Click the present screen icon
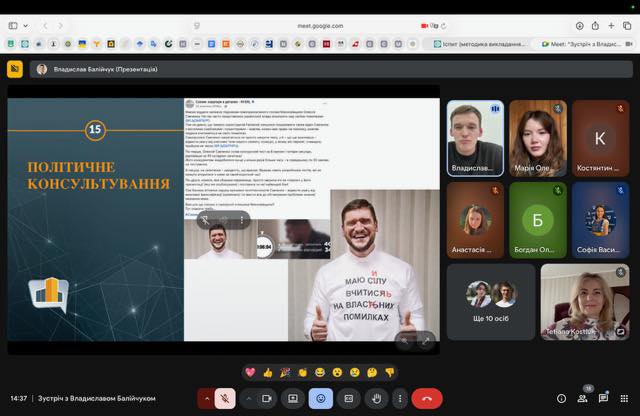The image size is (640, 416). click(x=293, y=398)
